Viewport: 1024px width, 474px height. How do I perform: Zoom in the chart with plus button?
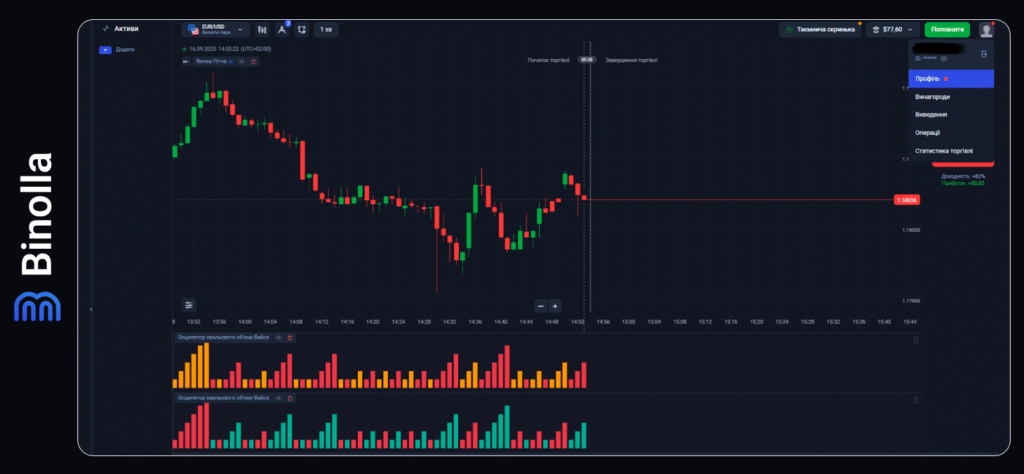point(555,306)
